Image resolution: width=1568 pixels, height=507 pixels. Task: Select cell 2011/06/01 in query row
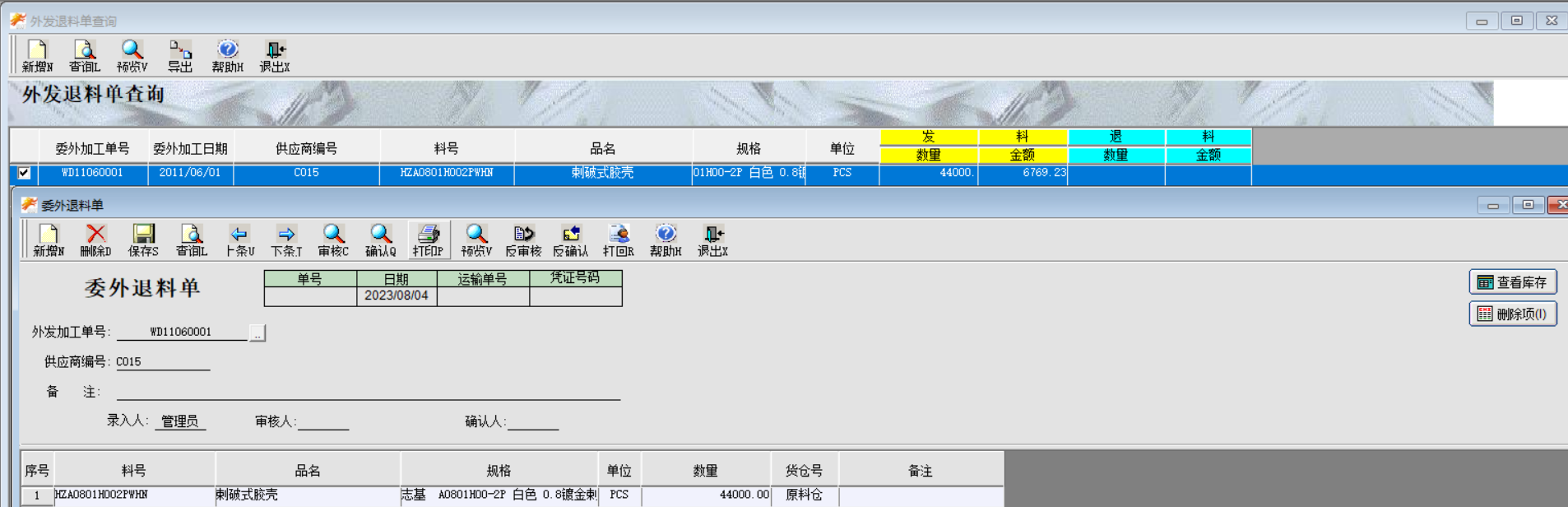[x=190, y=173]
